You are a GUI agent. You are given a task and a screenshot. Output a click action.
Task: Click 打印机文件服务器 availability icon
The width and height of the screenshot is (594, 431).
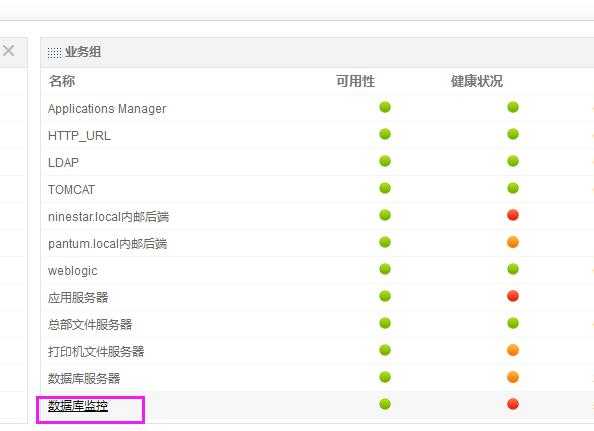[x=385, y=350]
